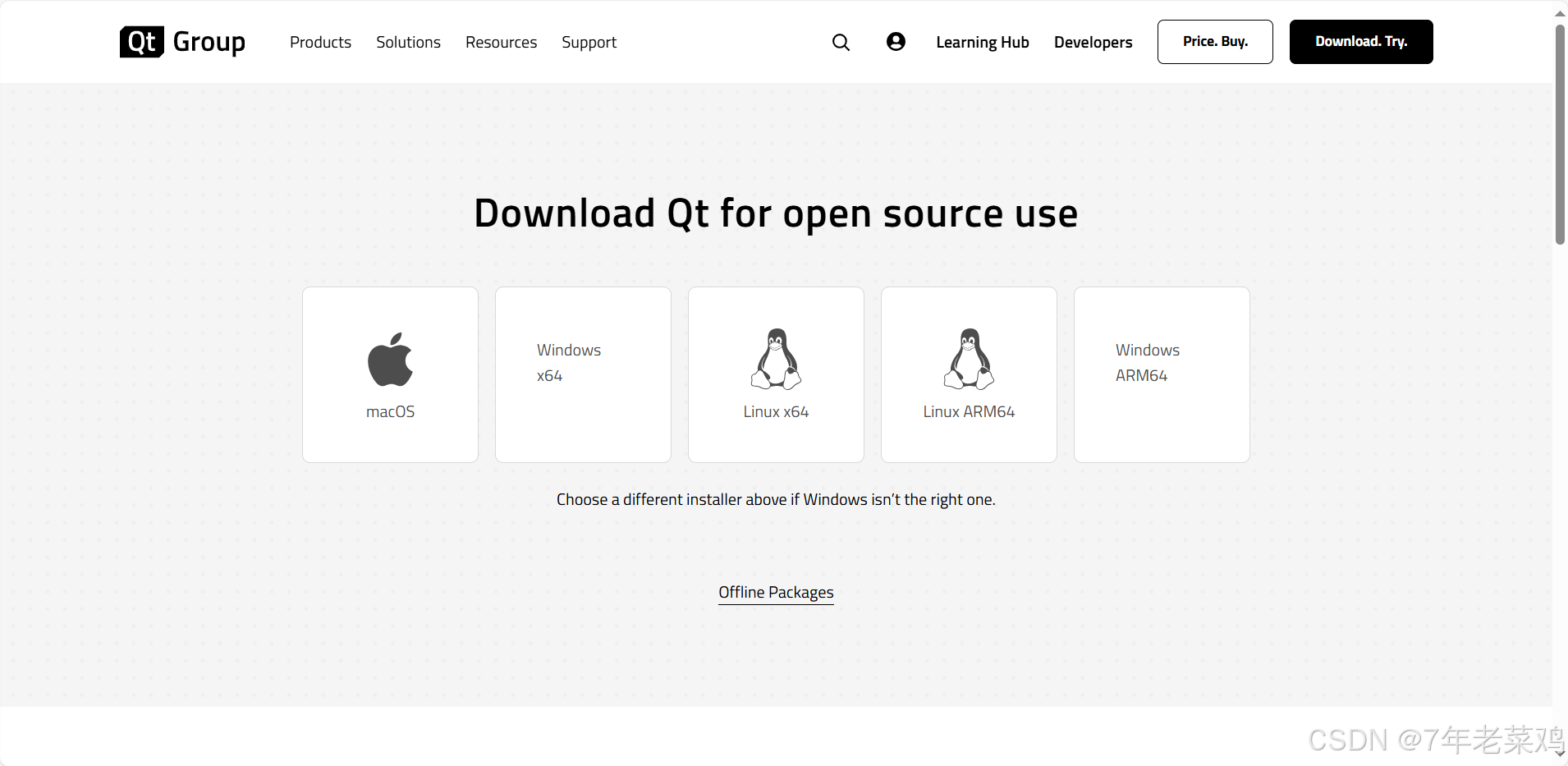Click the page vertical scrollbar thumb
Screen dimensions: 1568x766
click(1560, 135)
